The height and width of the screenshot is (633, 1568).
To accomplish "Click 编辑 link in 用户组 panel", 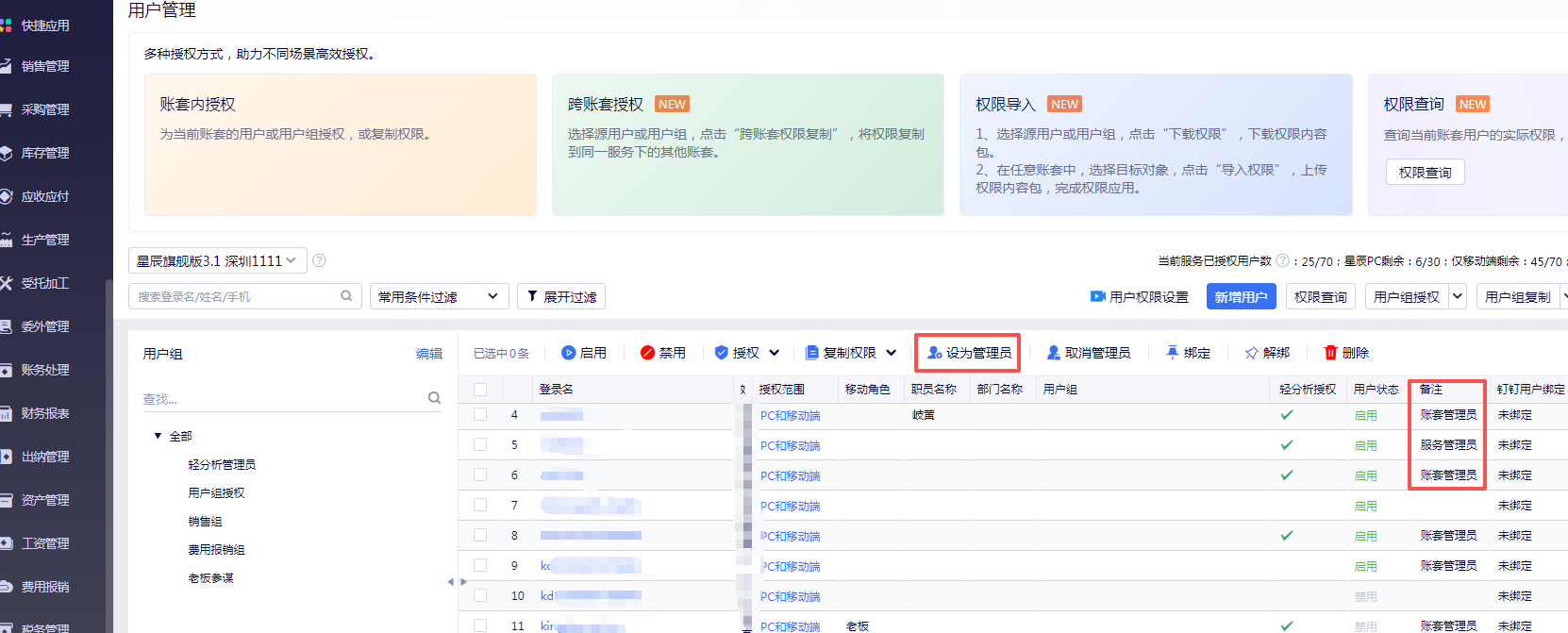I will tap(429, 354).
